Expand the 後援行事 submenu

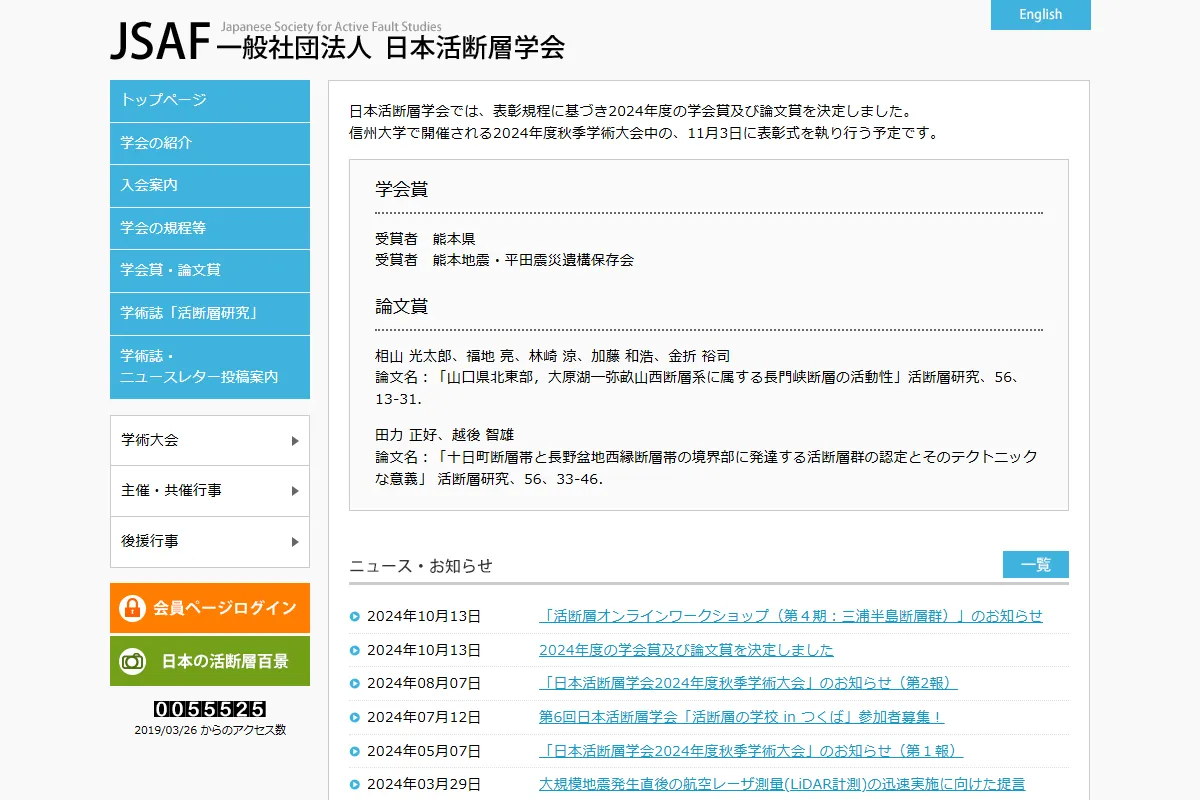pyautogui.click(x=210, y=542)
